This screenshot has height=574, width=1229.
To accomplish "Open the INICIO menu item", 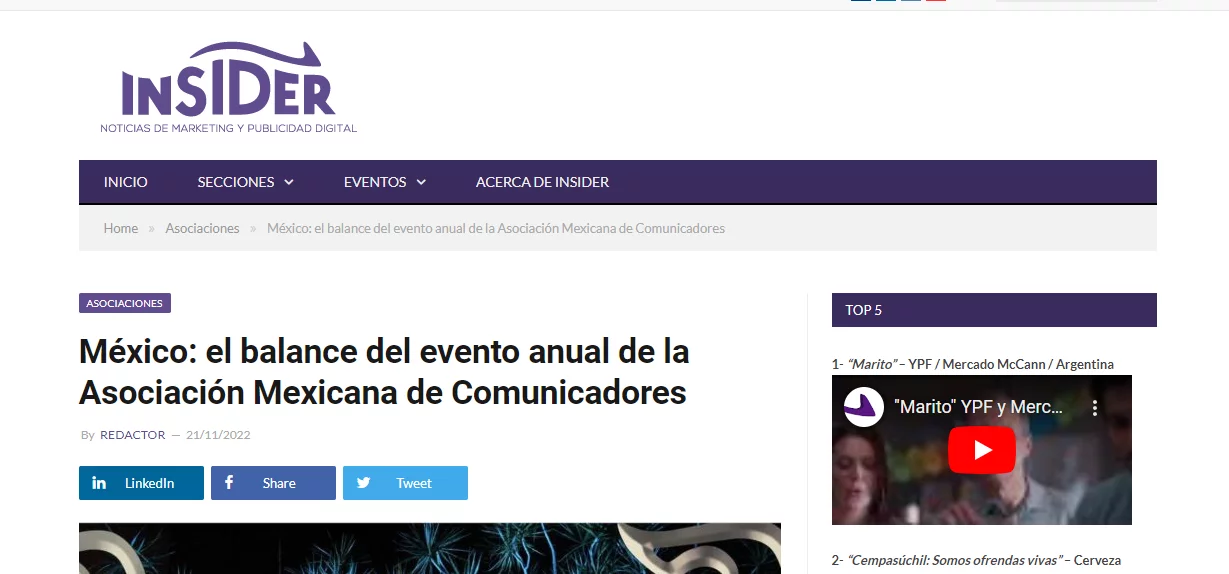I will coord(125,182).
